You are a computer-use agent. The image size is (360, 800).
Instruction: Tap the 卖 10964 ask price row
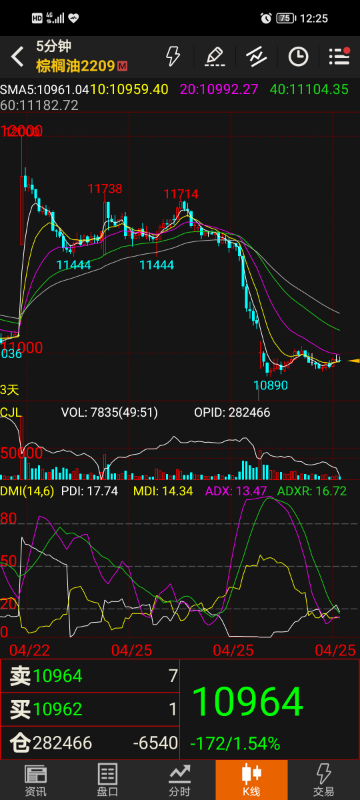click(90, 676)
